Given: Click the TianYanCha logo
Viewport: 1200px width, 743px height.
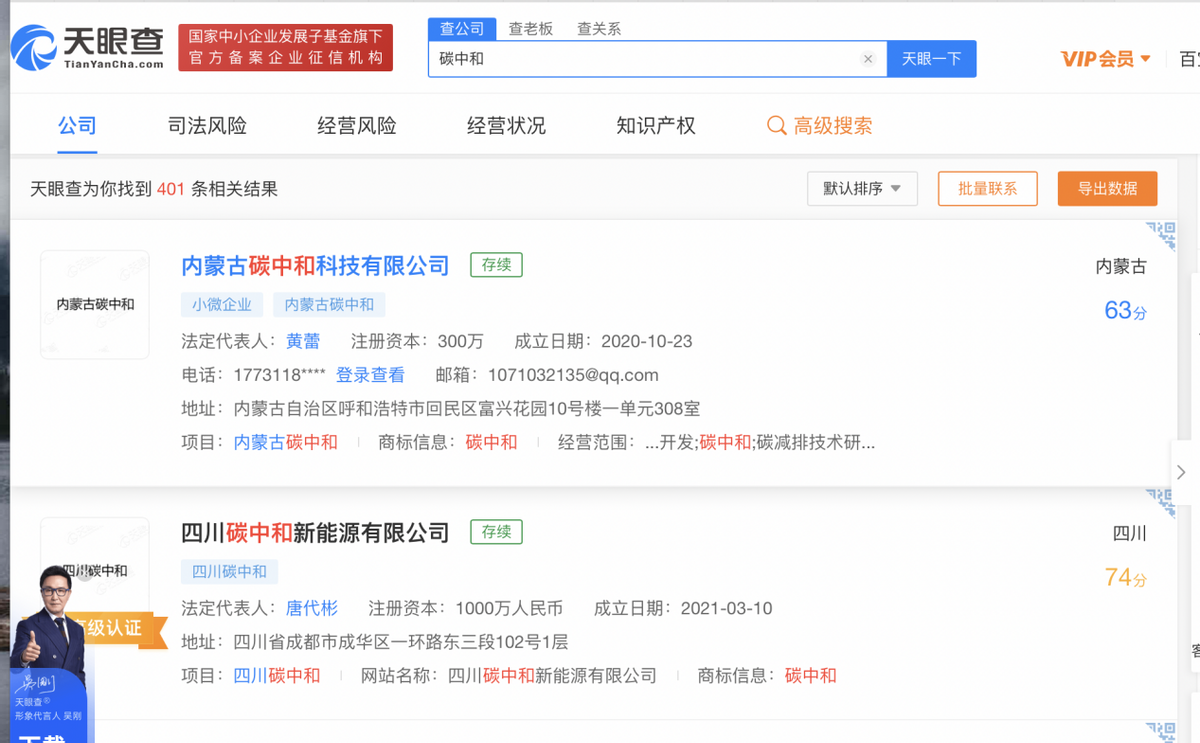Looking at the screenshot, I should point(87,47).
